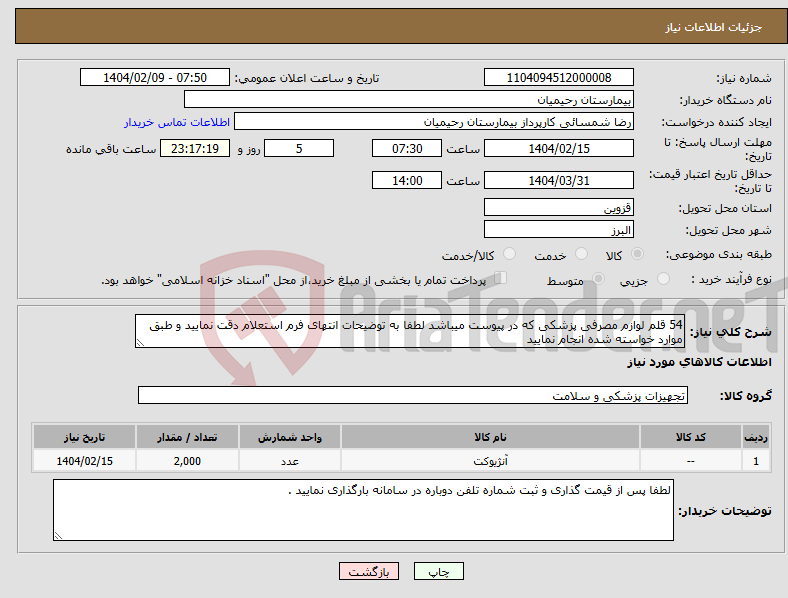788x598 pixels.
Task: Click the شماره نیاز field 1104094512000008
Action: (558, 77)
